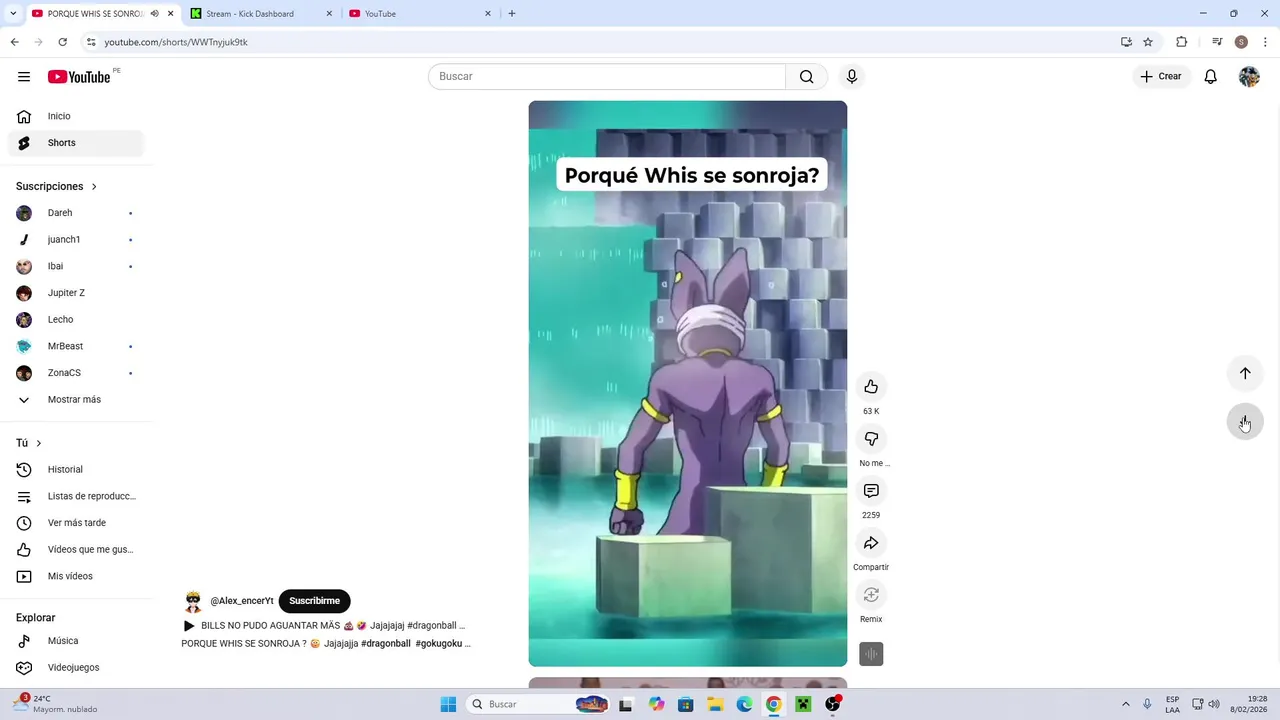
Task: Open Ver más tarde list
Action: [76, 523]
